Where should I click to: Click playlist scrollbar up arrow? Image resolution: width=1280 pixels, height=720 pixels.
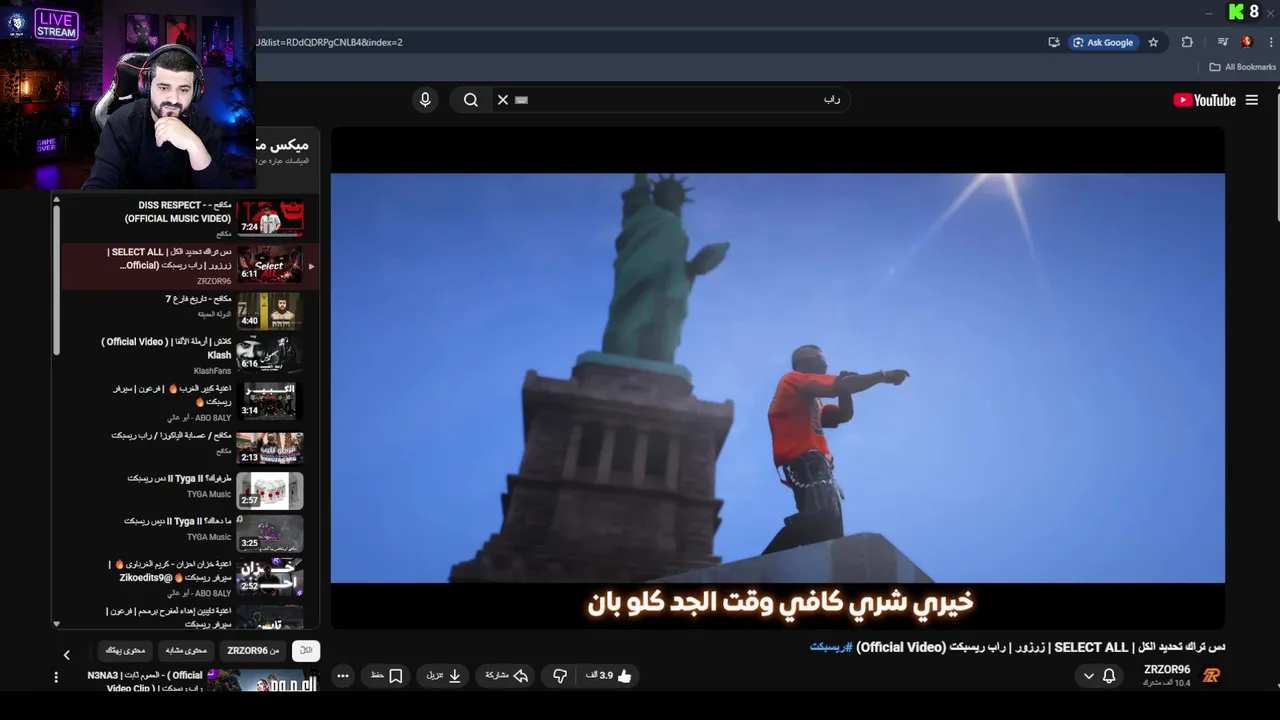56,199
